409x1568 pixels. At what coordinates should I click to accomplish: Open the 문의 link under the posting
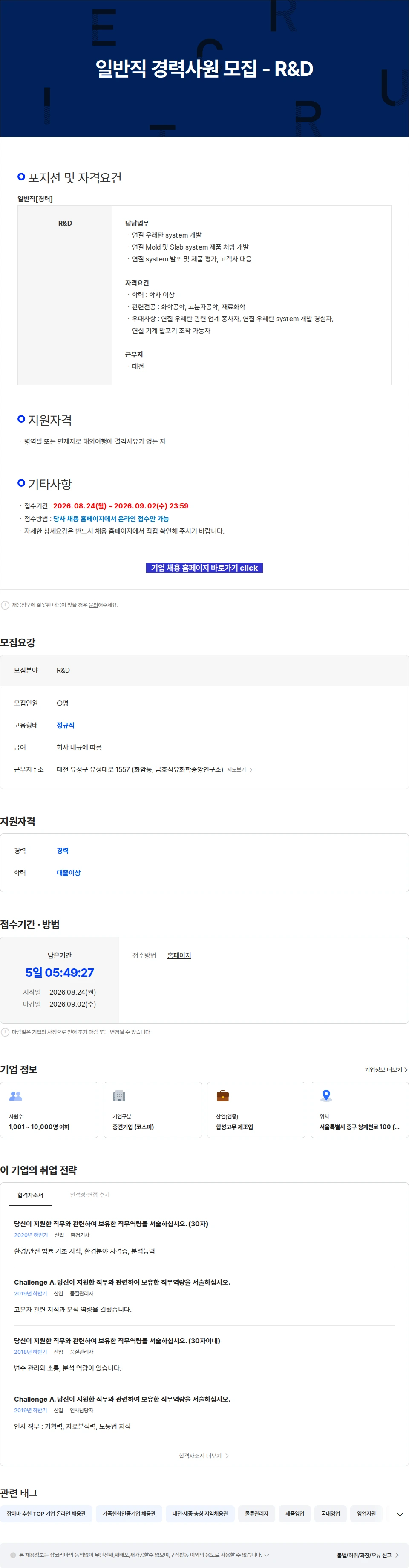[94, 605]
